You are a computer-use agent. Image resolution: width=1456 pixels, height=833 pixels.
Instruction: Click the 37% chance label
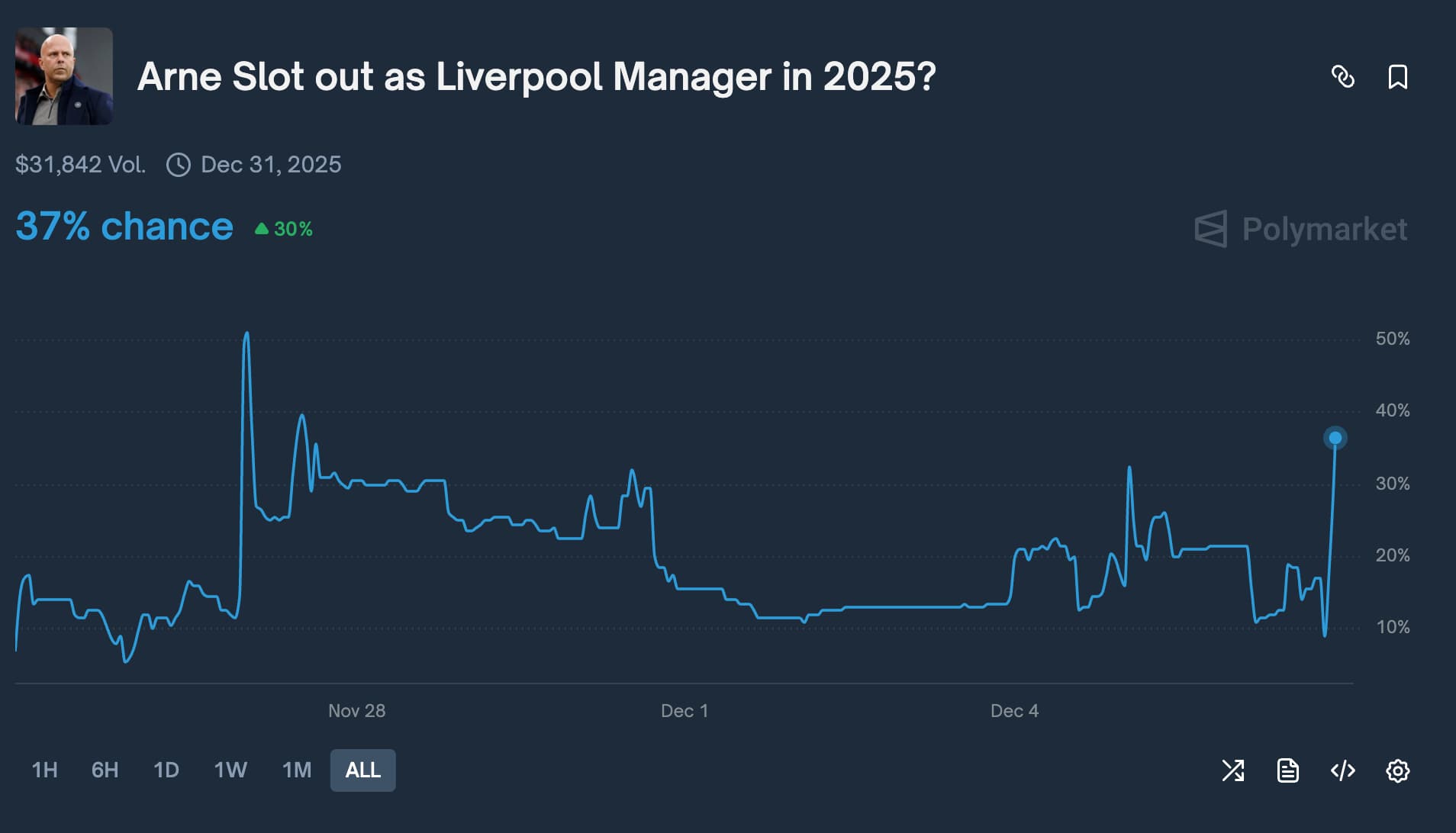point(124,227)
